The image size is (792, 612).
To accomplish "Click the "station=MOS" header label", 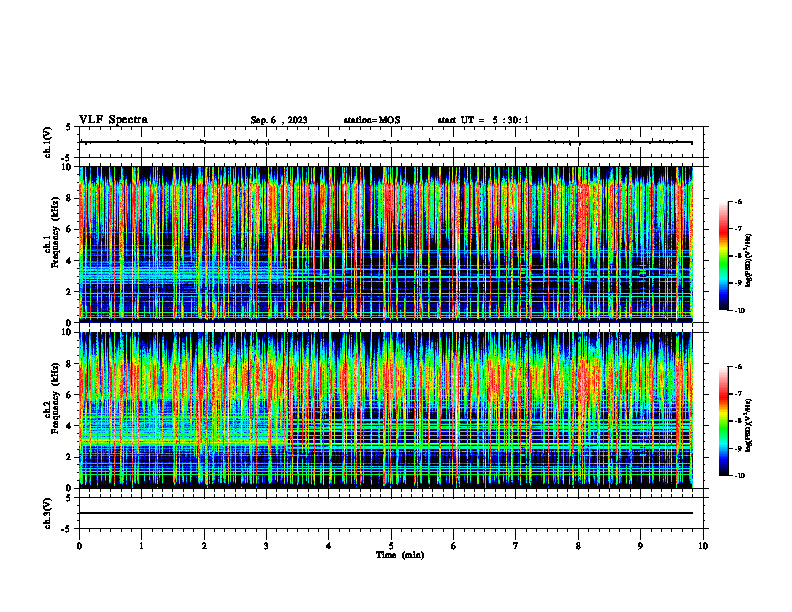I will tap(372, 120).
